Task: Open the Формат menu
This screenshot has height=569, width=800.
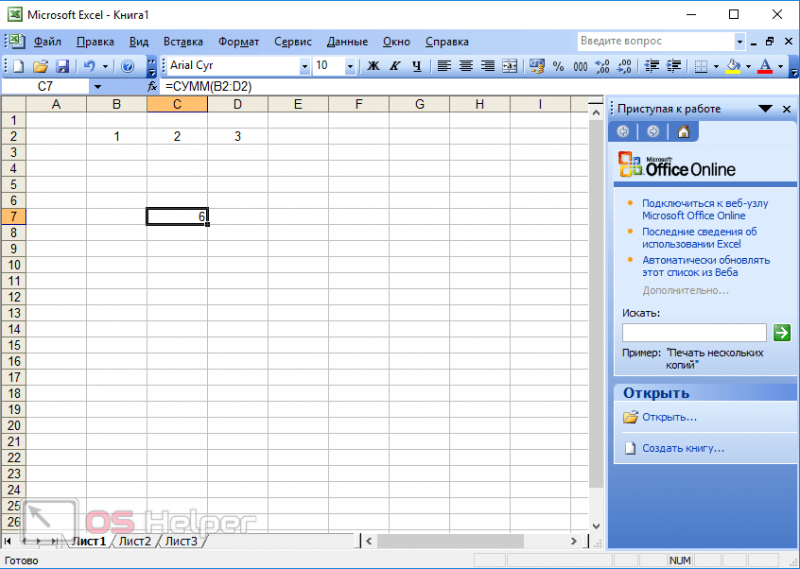Action: click(238, 42)
